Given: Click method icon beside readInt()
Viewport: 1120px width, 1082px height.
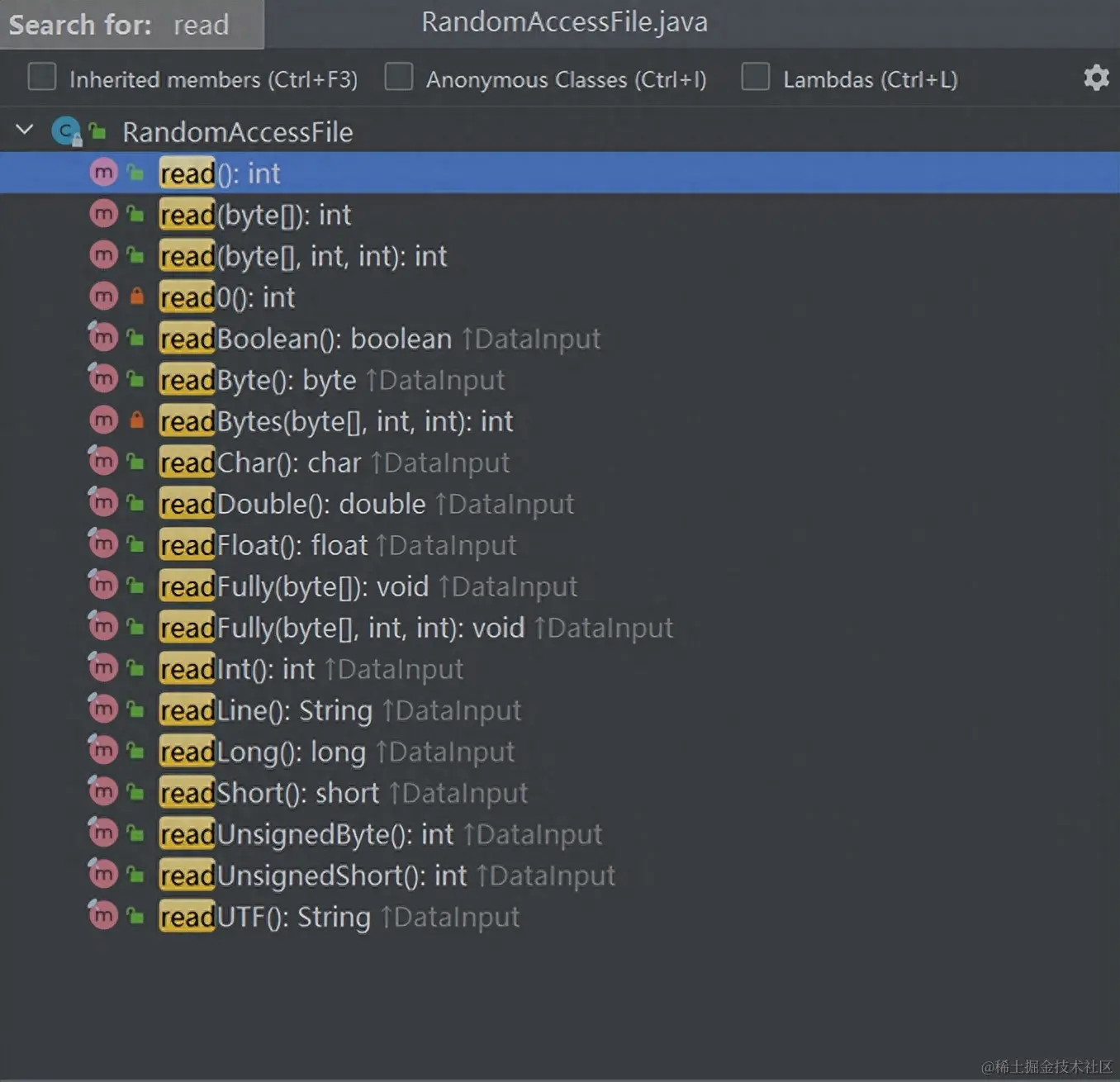Looking at the screenshot, I should pyautogui.click(x=103, y=667).
